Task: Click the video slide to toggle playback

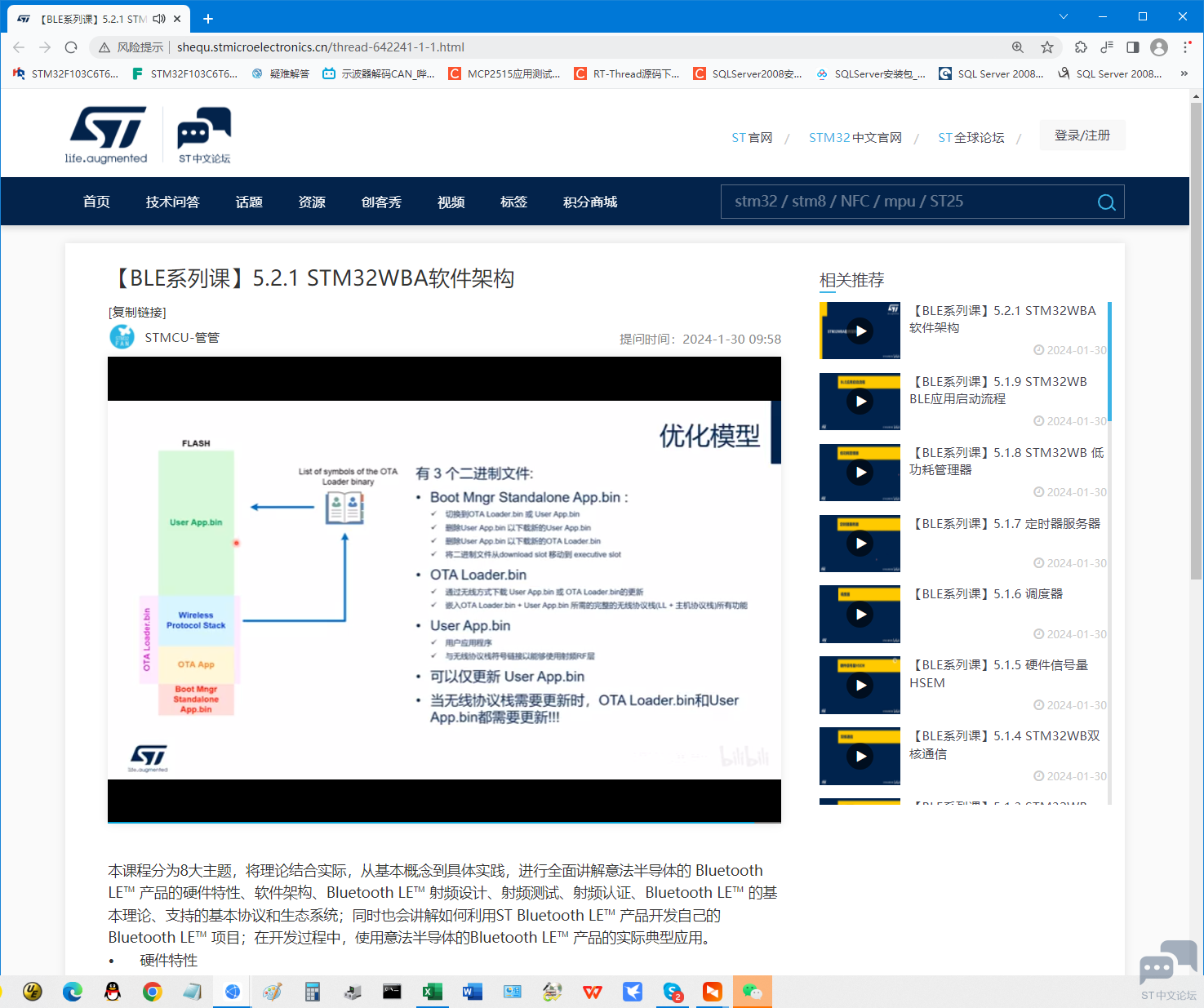Action: coord(444,589)
